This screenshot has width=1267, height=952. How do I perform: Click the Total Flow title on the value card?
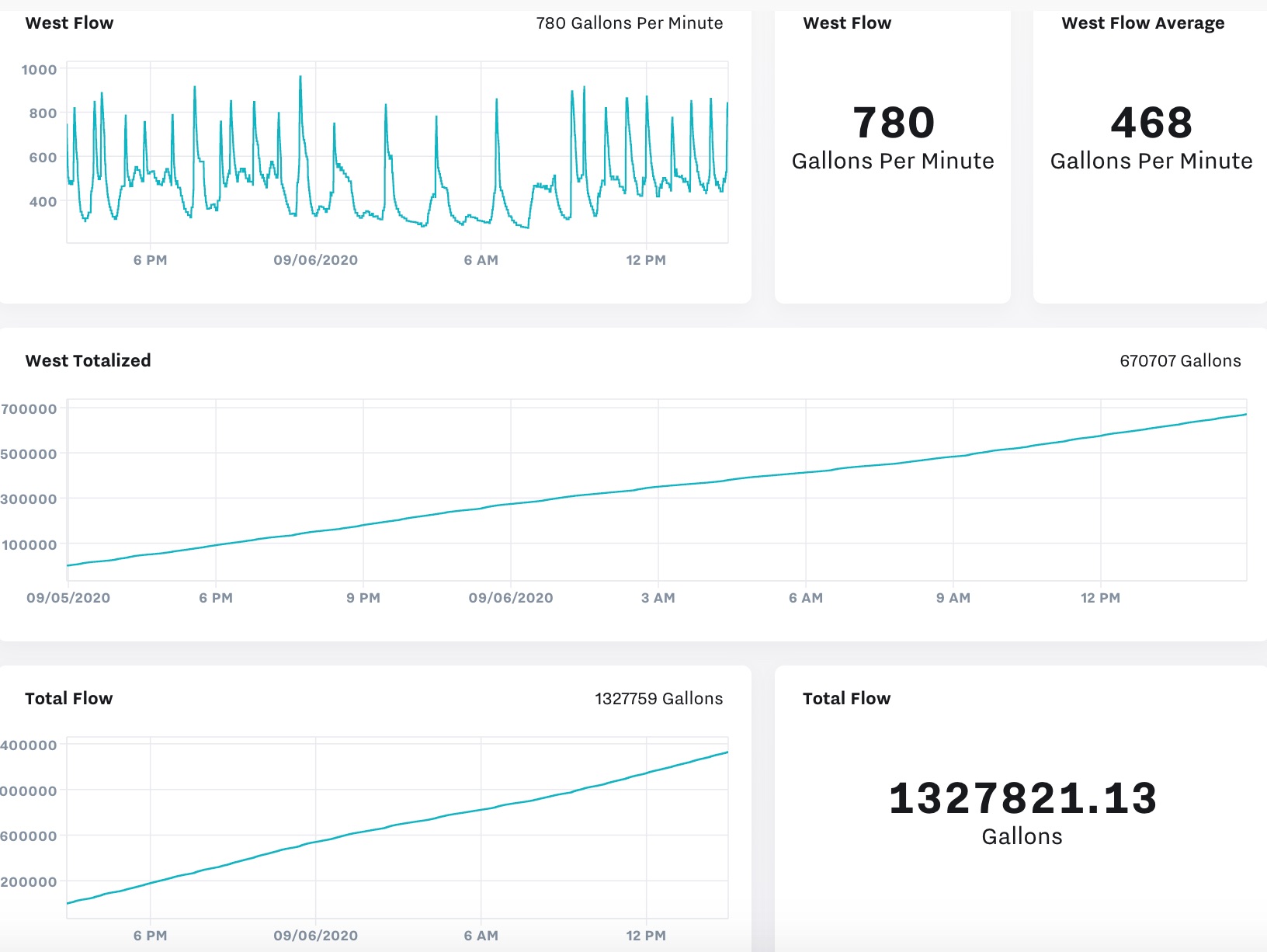tap(847, 699)
